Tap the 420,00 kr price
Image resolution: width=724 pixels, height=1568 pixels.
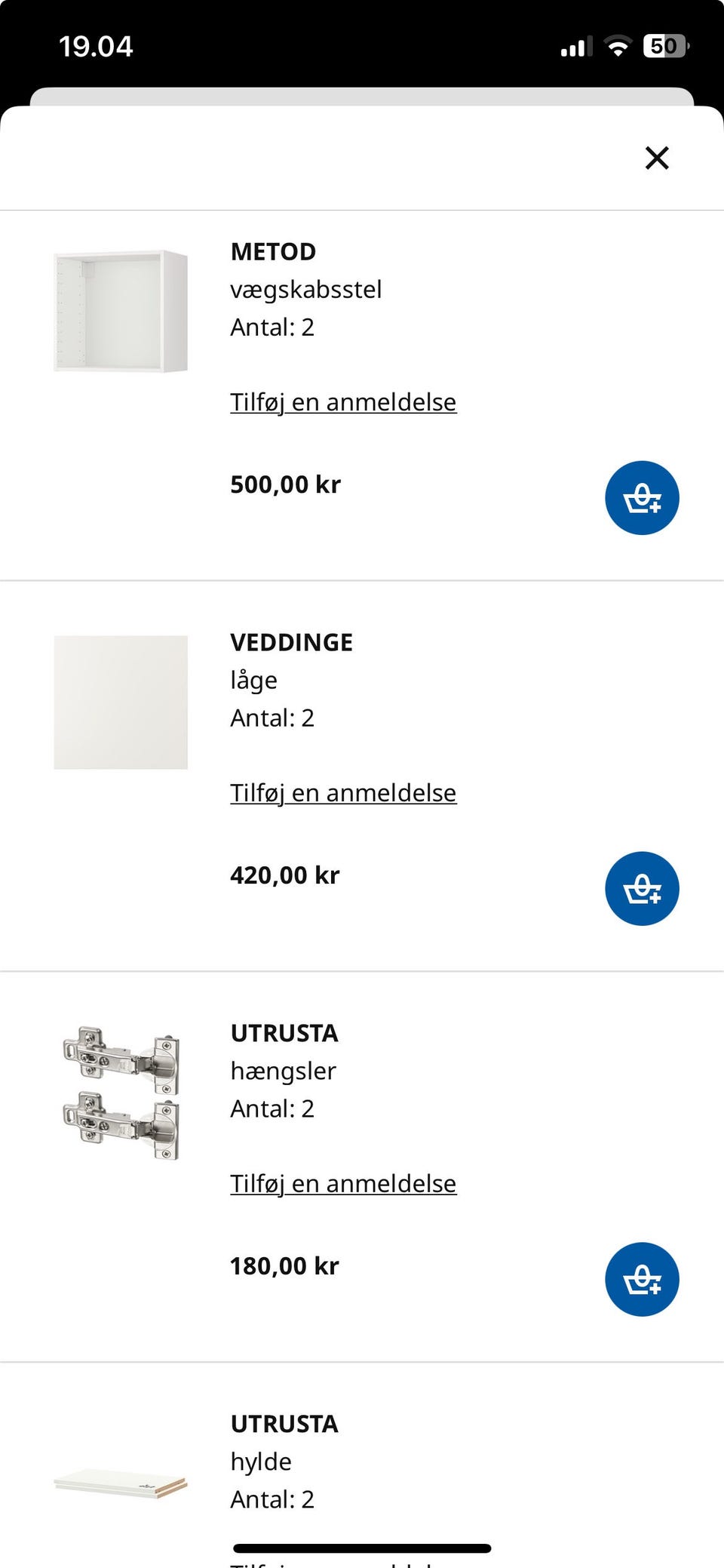coord(284,875)
